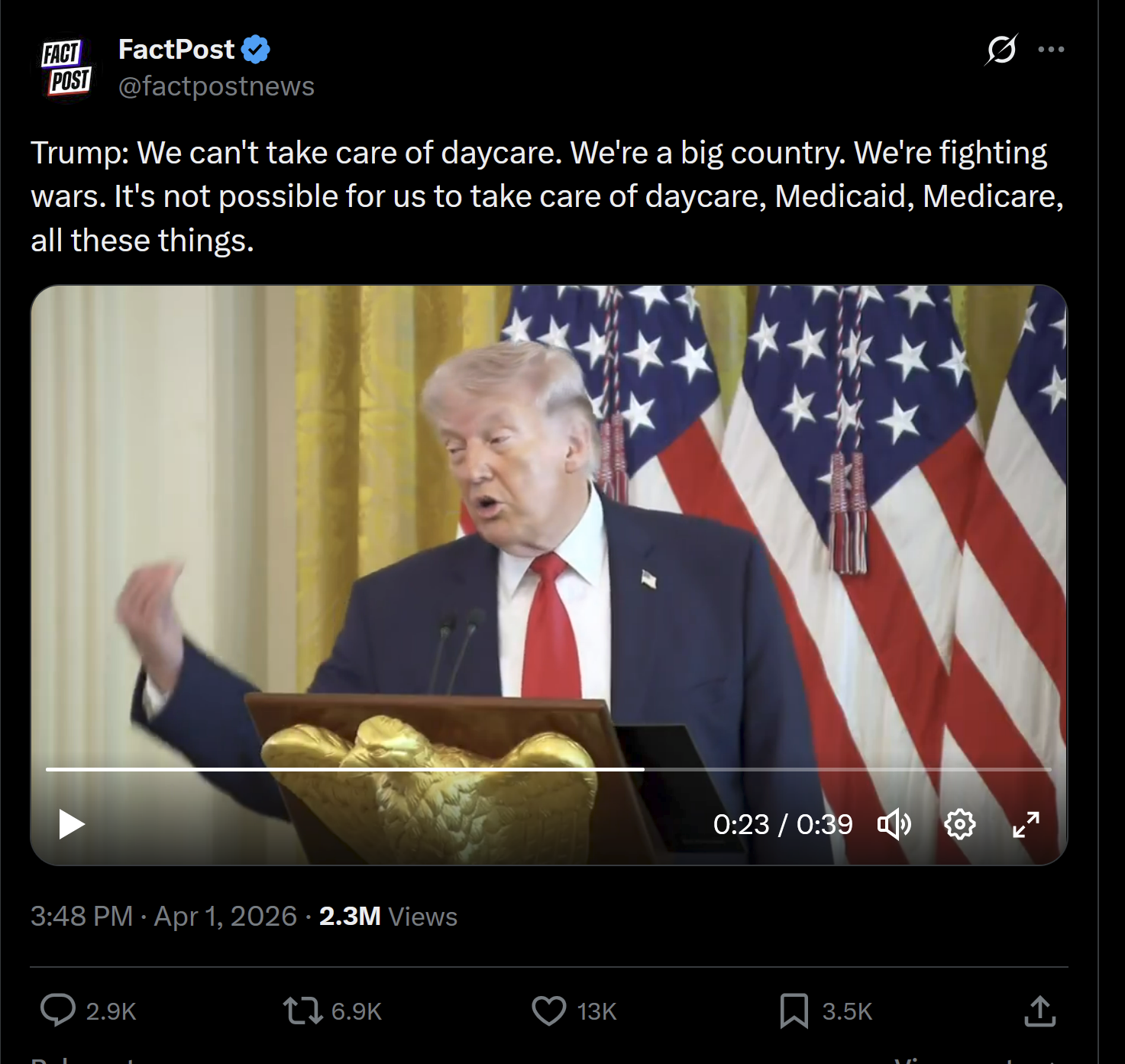
Task: Bookmark this post
Action: (794, 1011)
